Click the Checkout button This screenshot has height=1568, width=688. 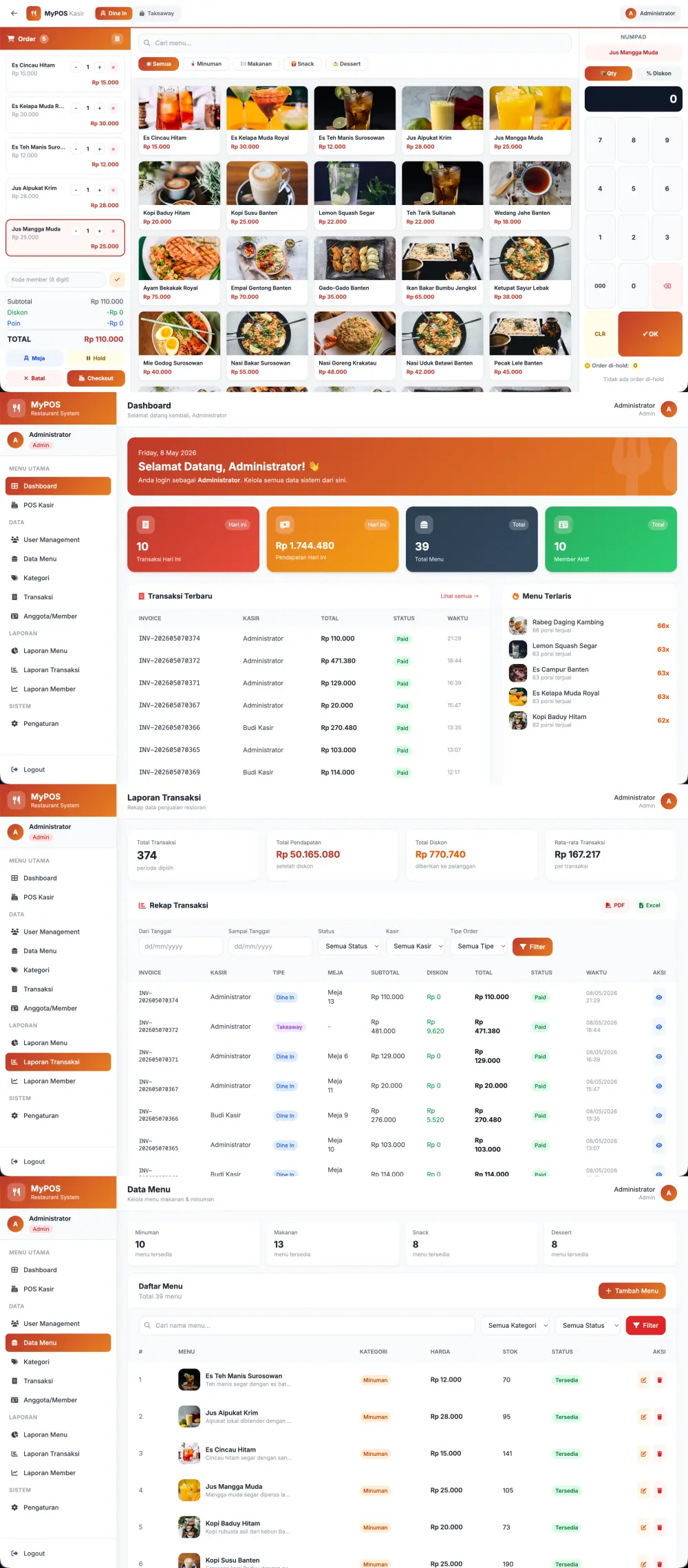coord(96,378)
